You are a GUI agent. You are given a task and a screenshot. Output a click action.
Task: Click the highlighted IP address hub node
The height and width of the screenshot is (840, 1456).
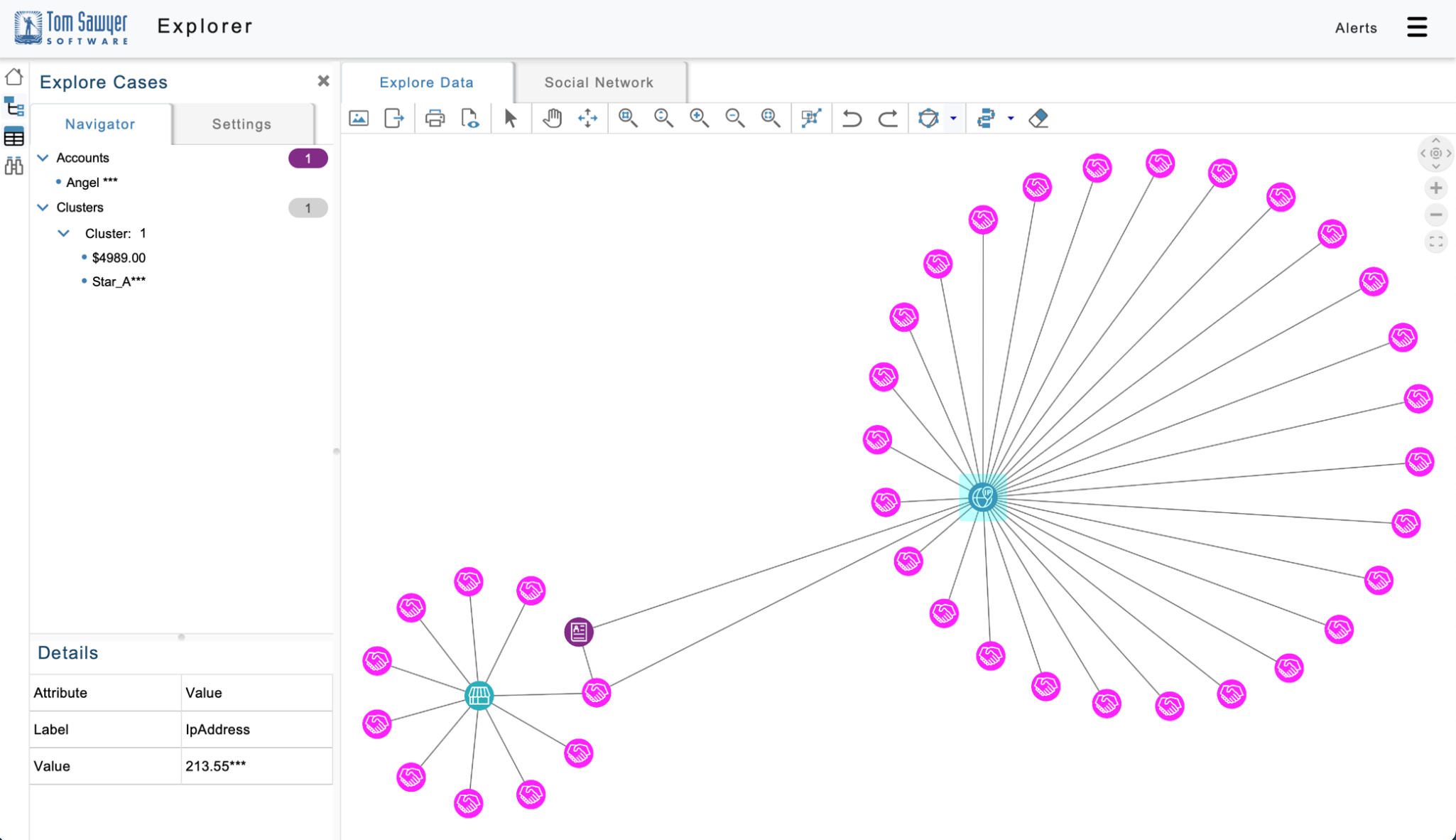[982, 497]
